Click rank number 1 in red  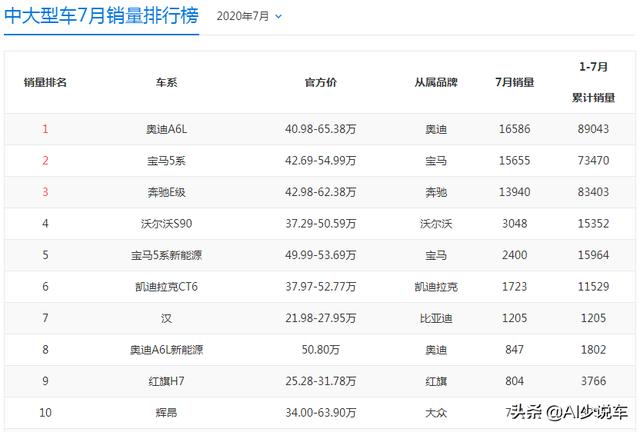[45, 129]
